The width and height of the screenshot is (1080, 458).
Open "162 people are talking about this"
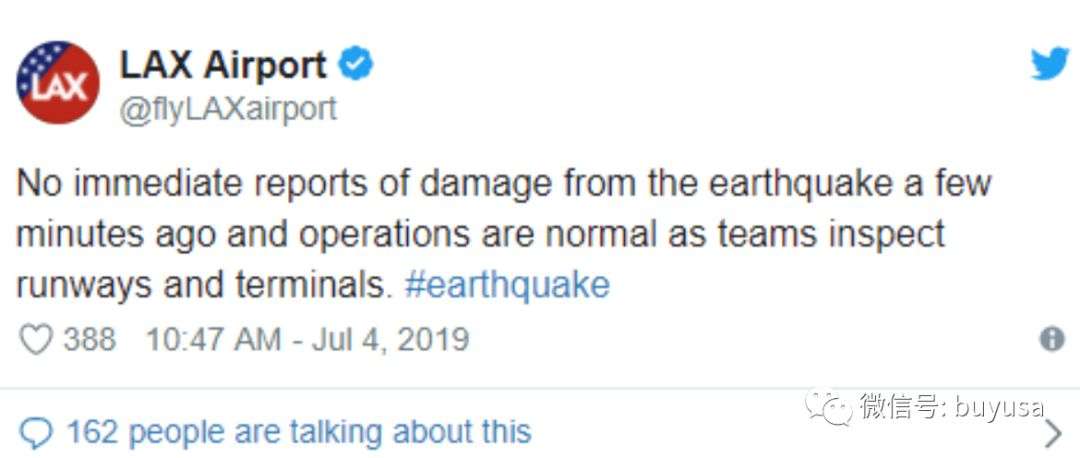[298, 433]
